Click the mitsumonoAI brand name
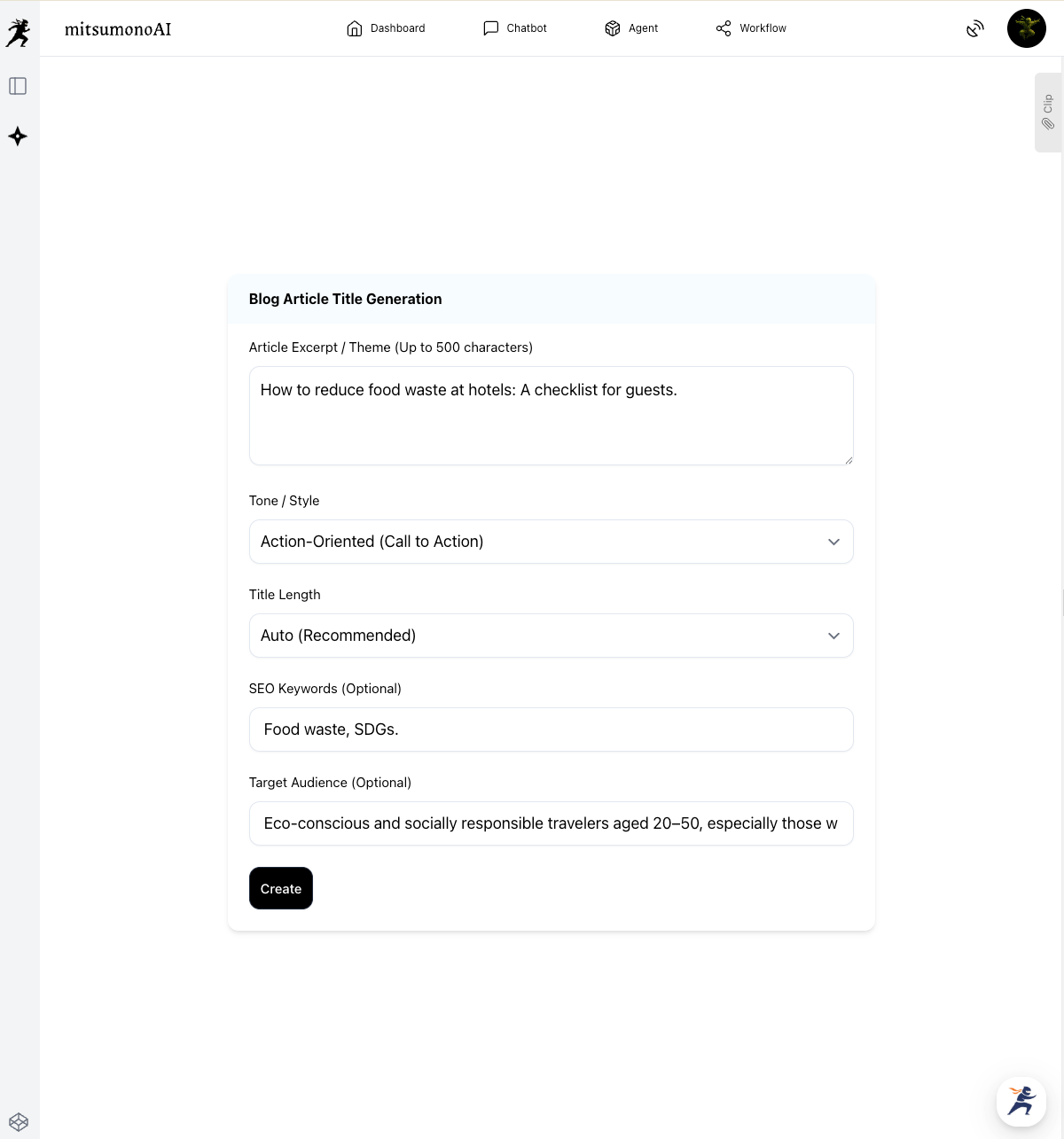 [118, 29]
